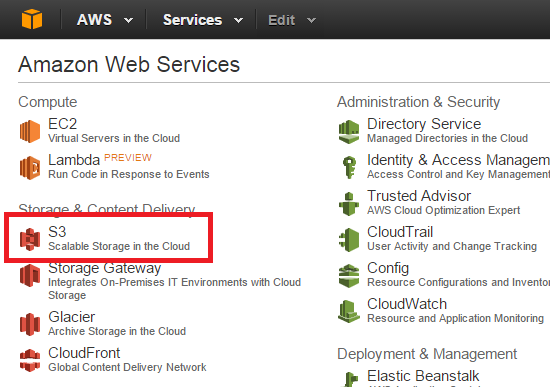Click the Elastic Beanstalk icon
The image size is (550, 387).
tap(351, 380)
